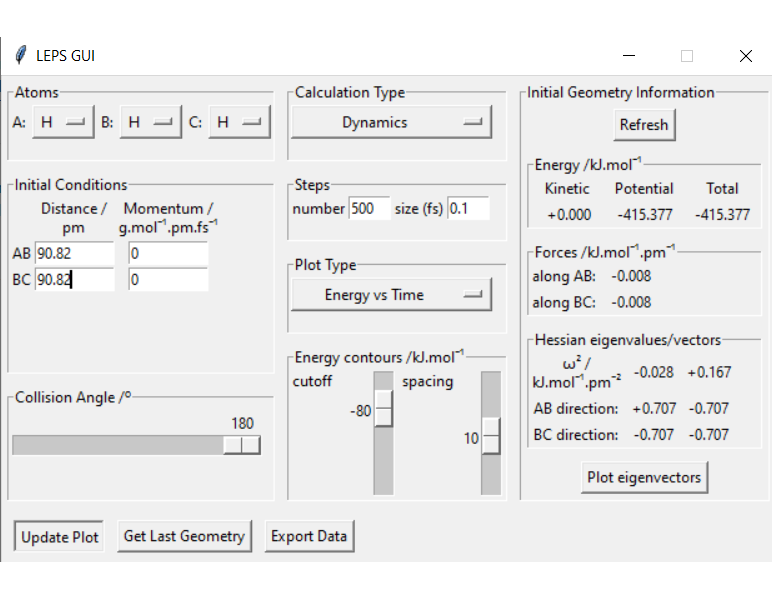Click the AB momentum input field
The image size is (772, 599).
click(x=168, y=254)
